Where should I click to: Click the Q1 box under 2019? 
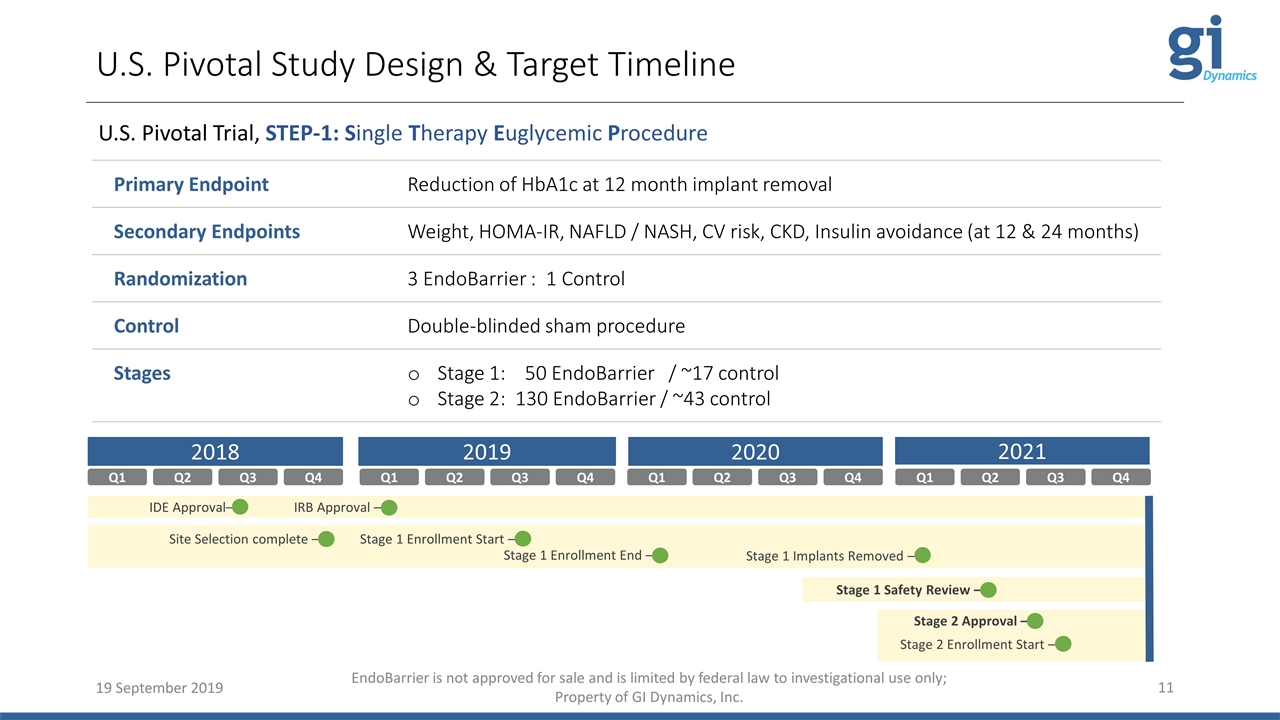click(389, 478)
